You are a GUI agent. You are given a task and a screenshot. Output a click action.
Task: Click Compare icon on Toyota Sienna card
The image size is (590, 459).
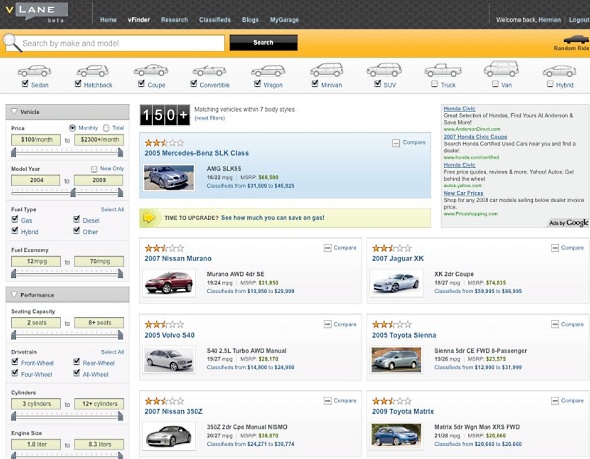(555, 324)
